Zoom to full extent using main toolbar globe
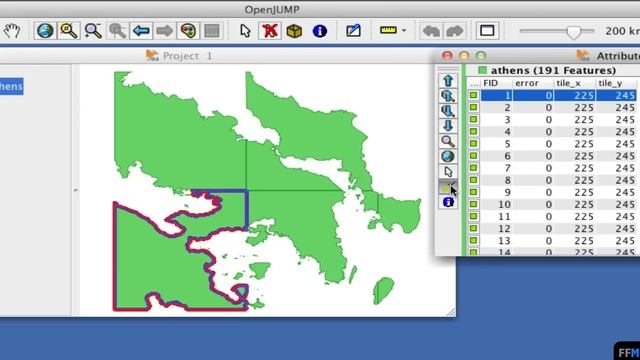The width and height of the screenshot is (640, 360). 45,31
